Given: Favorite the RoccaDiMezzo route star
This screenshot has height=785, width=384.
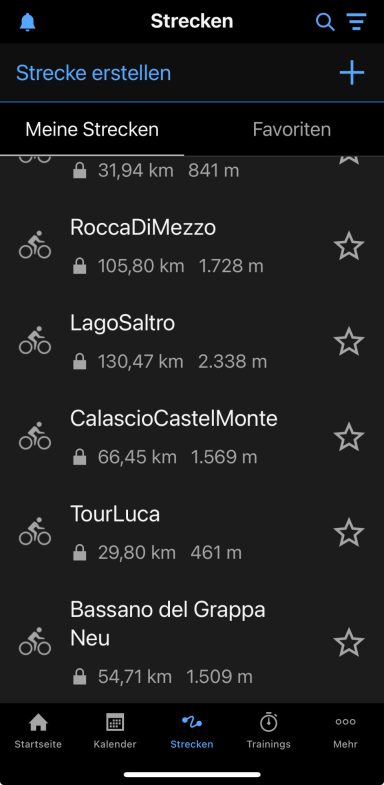Looking at the screenshot, I should [349, 246].
